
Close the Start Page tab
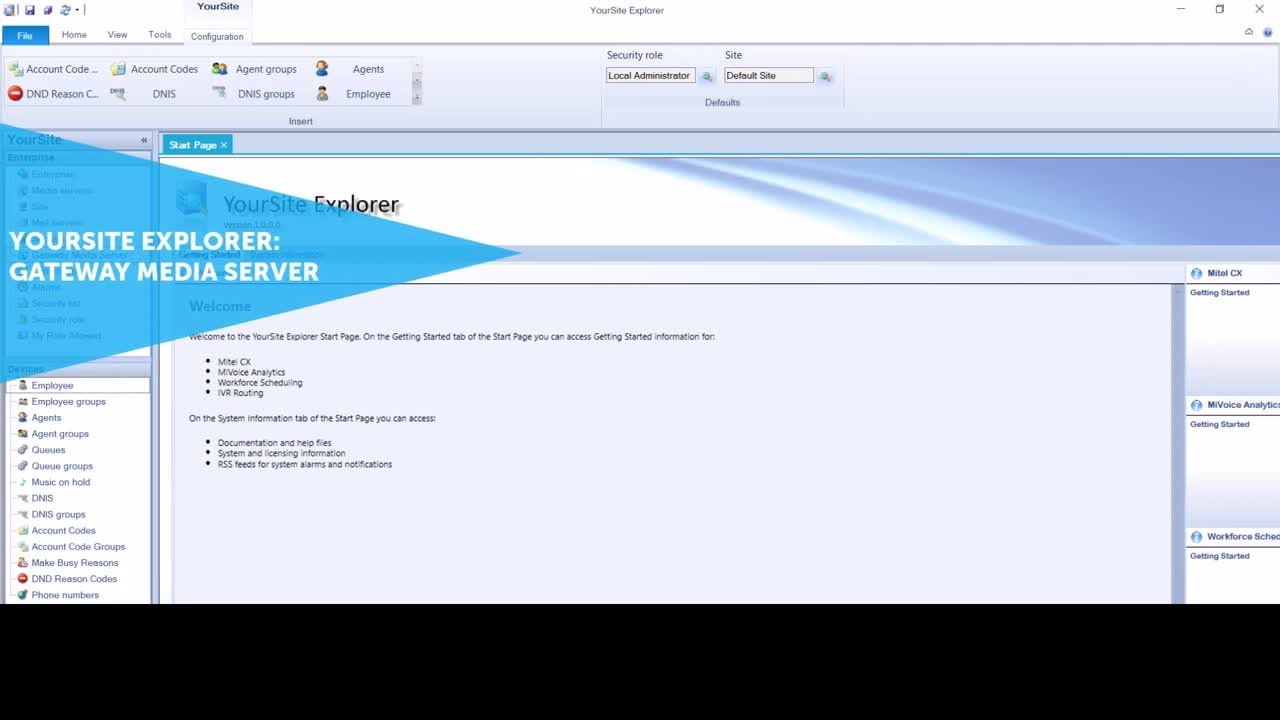pos(224,145)
